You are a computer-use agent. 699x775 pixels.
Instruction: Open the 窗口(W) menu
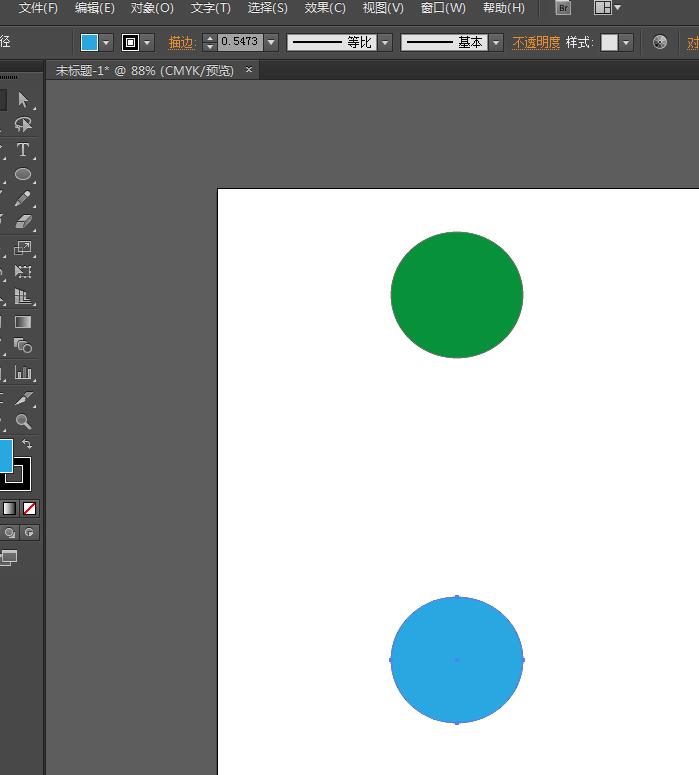coord(443,8)
